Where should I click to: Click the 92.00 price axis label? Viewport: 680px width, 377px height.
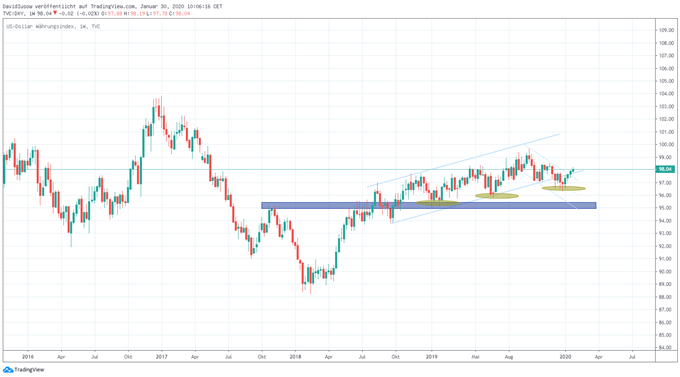[666, 246]
